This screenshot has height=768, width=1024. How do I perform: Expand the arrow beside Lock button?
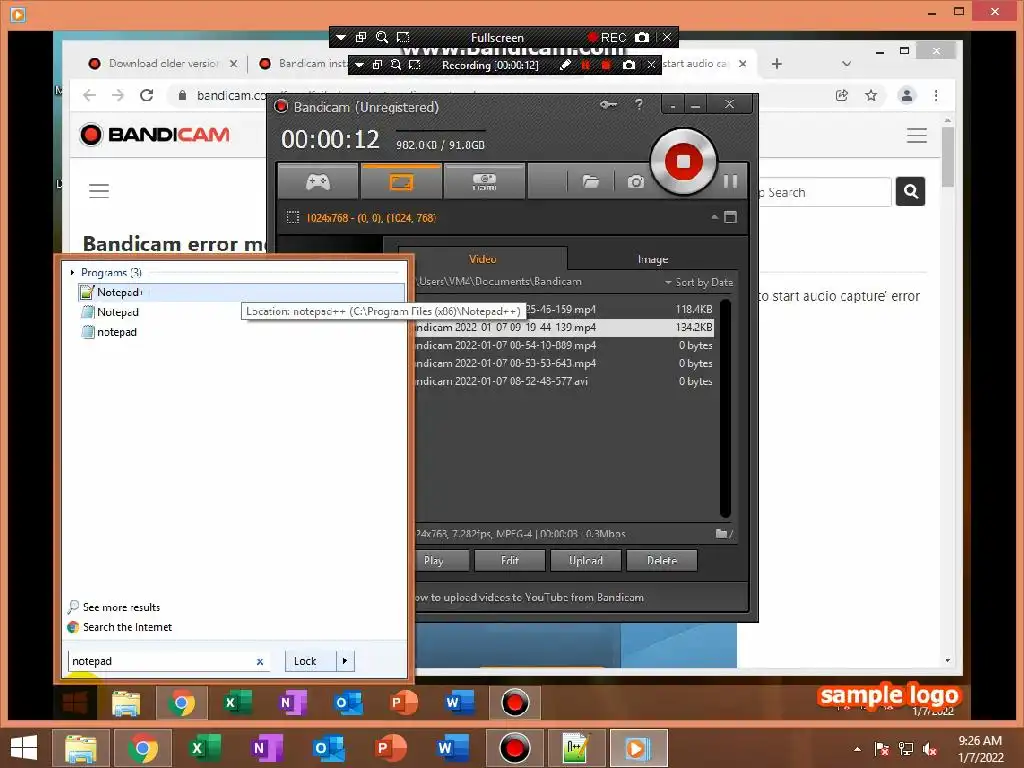click(x=345, y=661)
